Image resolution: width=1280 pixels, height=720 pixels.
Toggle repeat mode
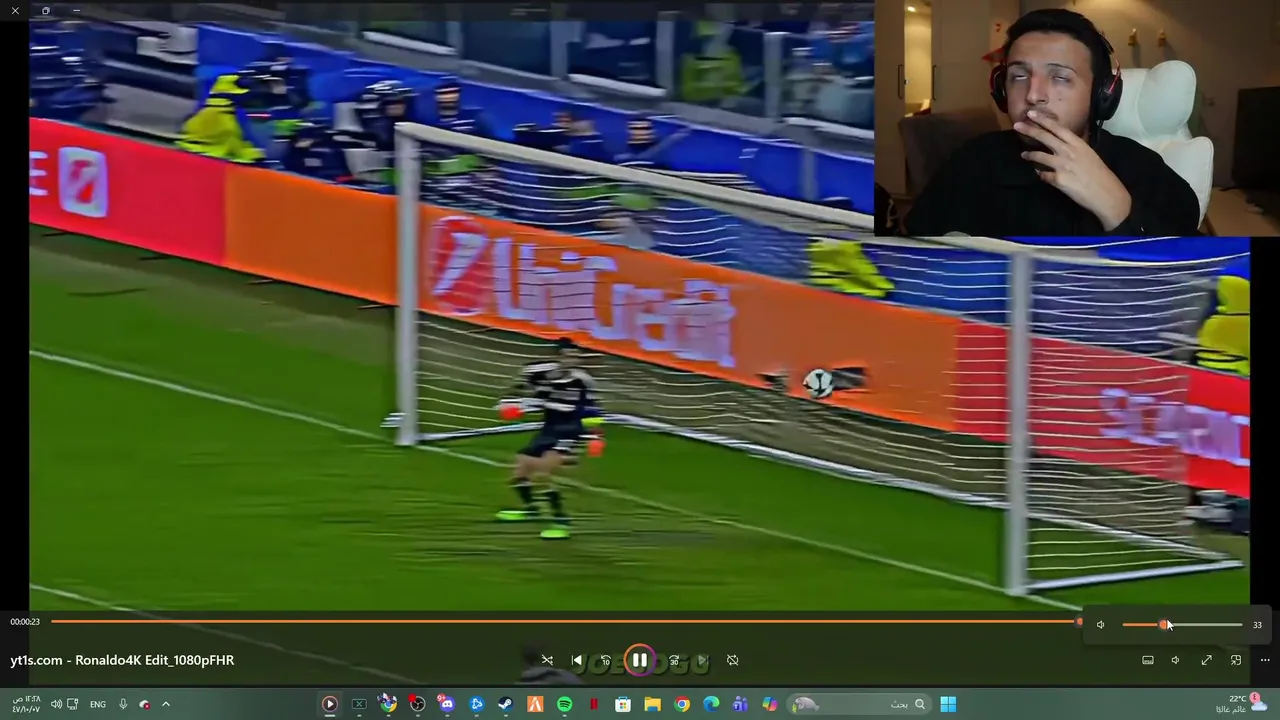click(732, 660)
